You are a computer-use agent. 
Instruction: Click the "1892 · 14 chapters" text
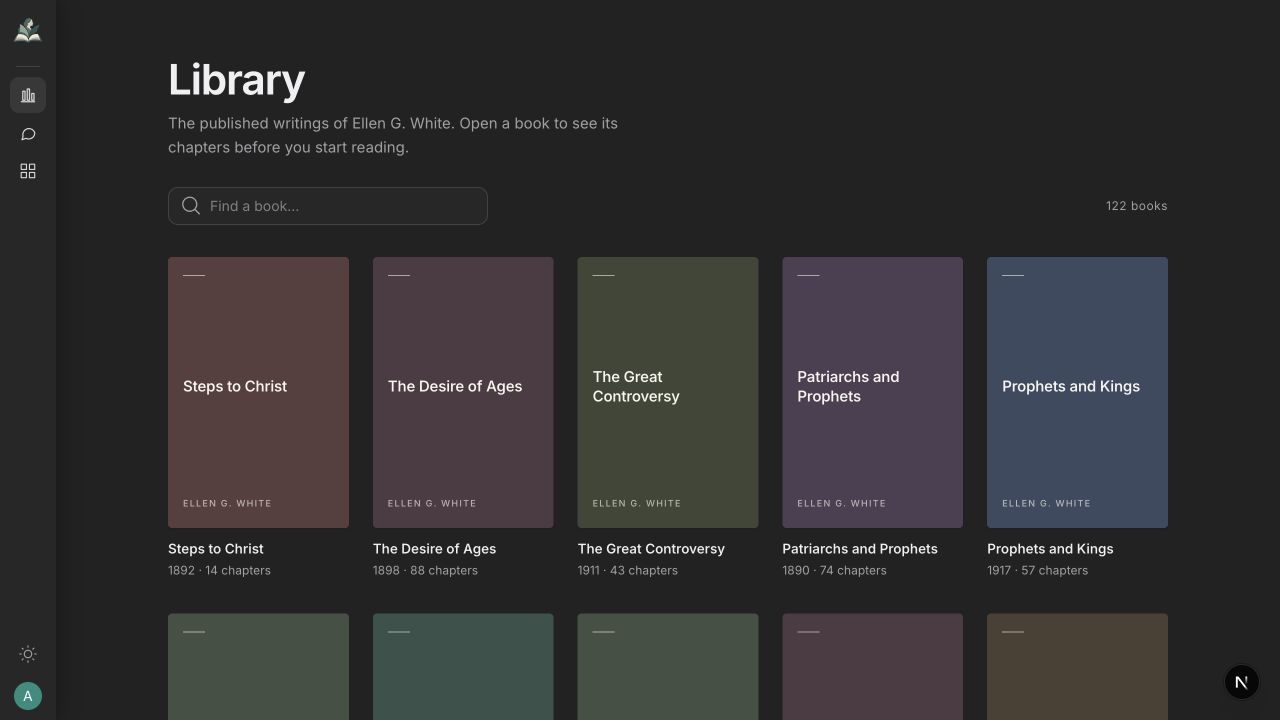click(x=219, y=570)
